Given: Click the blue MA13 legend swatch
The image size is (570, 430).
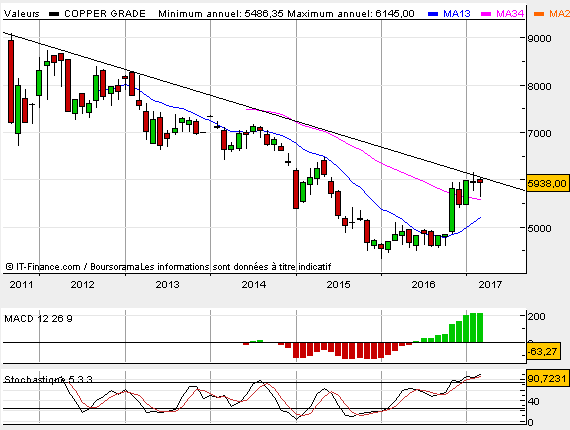Looking at the screenshot, I should 433,14.
